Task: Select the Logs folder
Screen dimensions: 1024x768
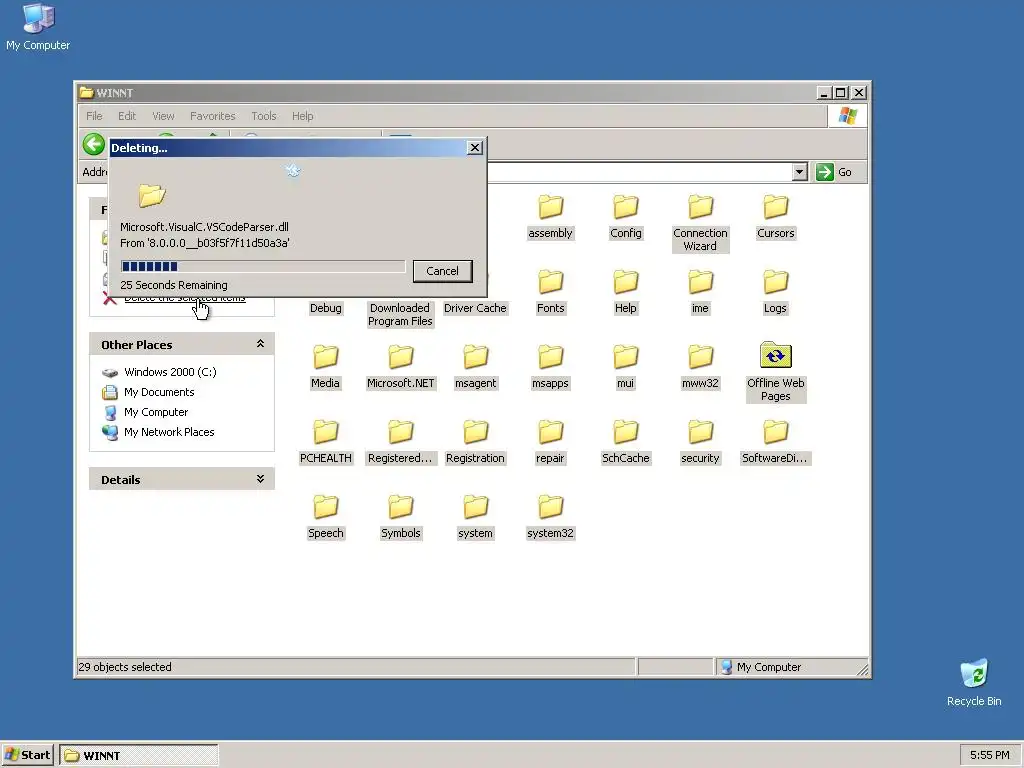Action: (x=775, y=293)
